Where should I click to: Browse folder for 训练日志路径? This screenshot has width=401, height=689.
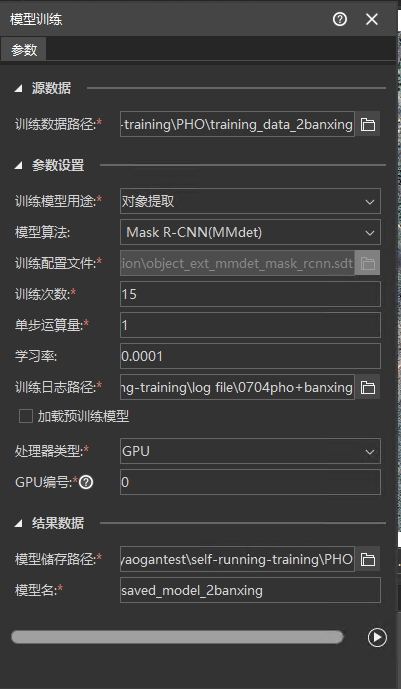pos(368,387)
